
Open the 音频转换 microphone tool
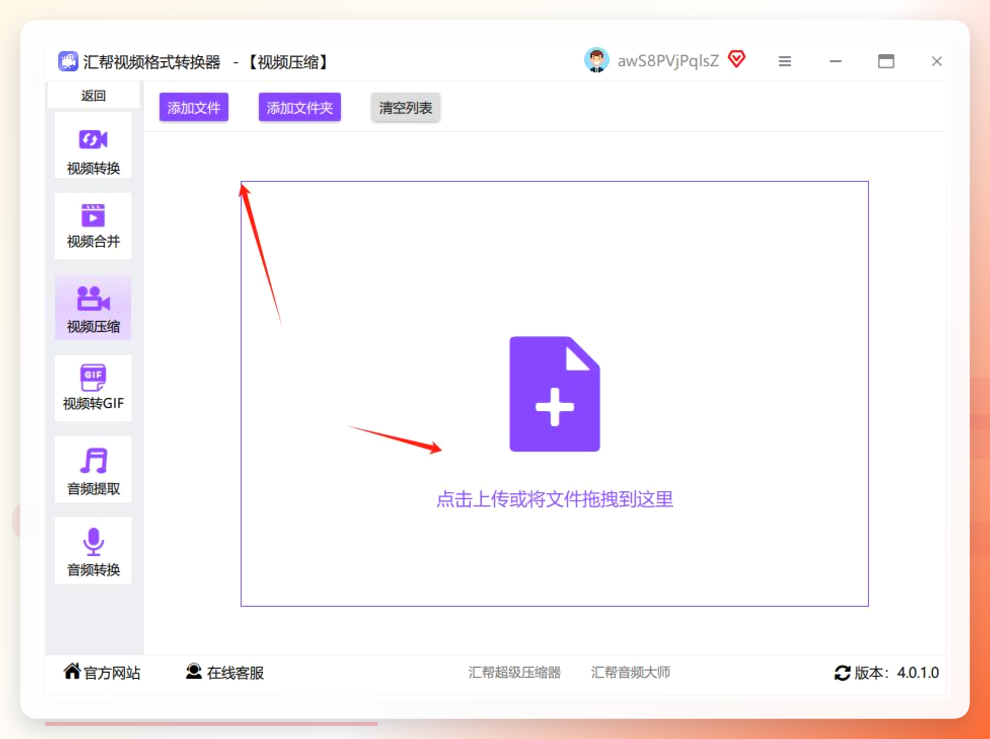pos(93,550)
